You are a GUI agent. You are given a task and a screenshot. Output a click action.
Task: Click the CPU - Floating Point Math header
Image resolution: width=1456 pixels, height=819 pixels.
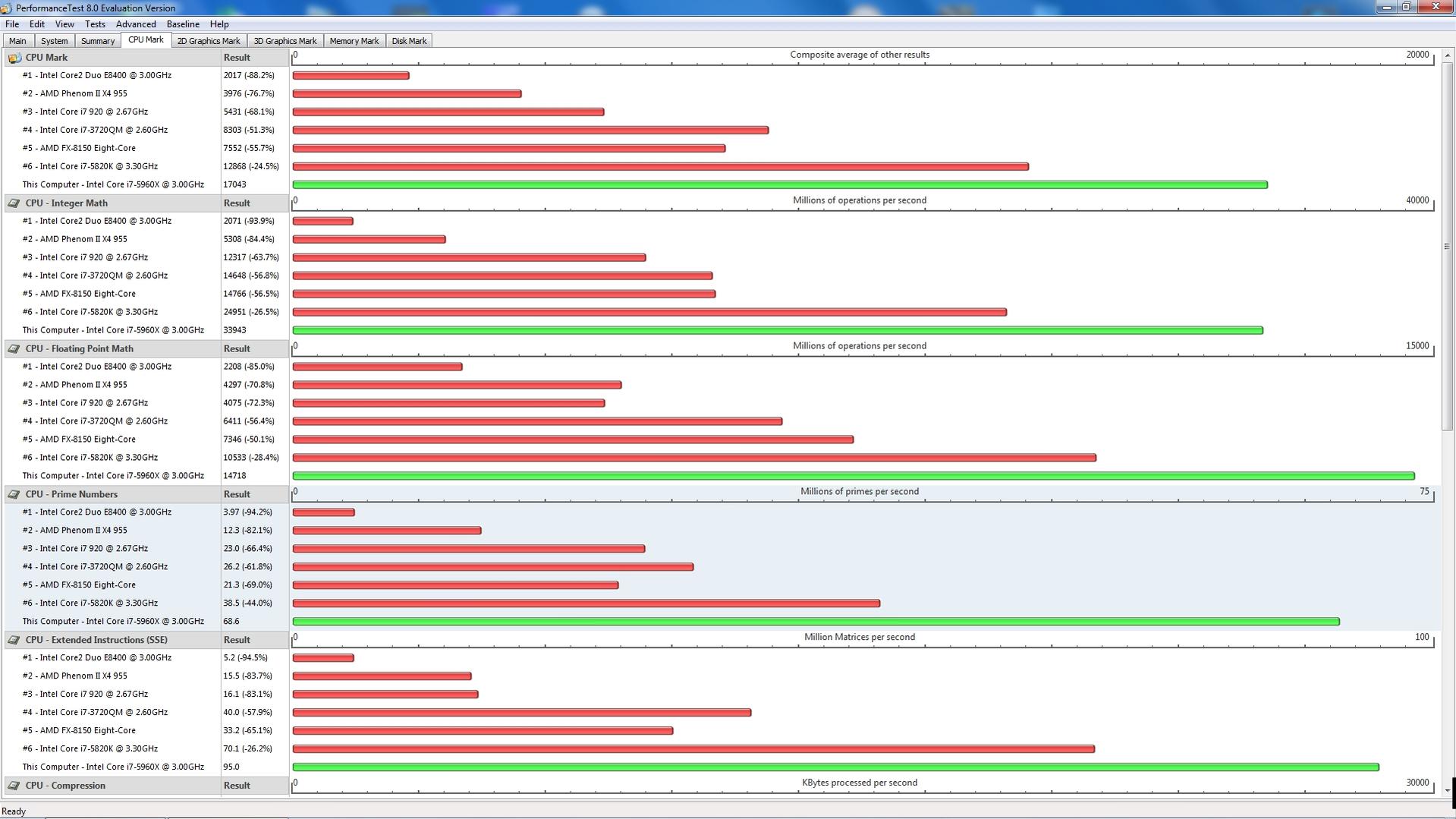tap(112, 349)
